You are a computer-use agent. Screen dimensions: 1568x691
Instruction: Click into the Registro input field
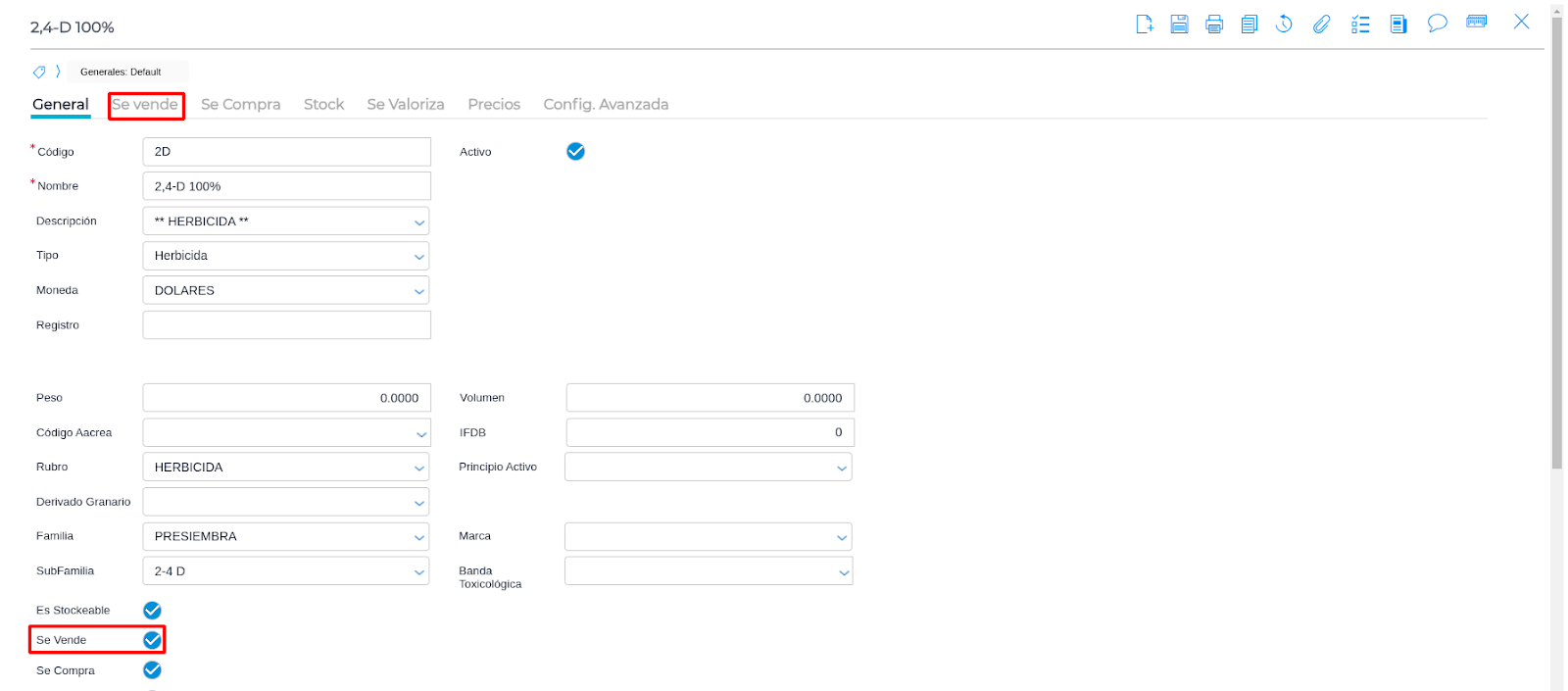point(286,325)
